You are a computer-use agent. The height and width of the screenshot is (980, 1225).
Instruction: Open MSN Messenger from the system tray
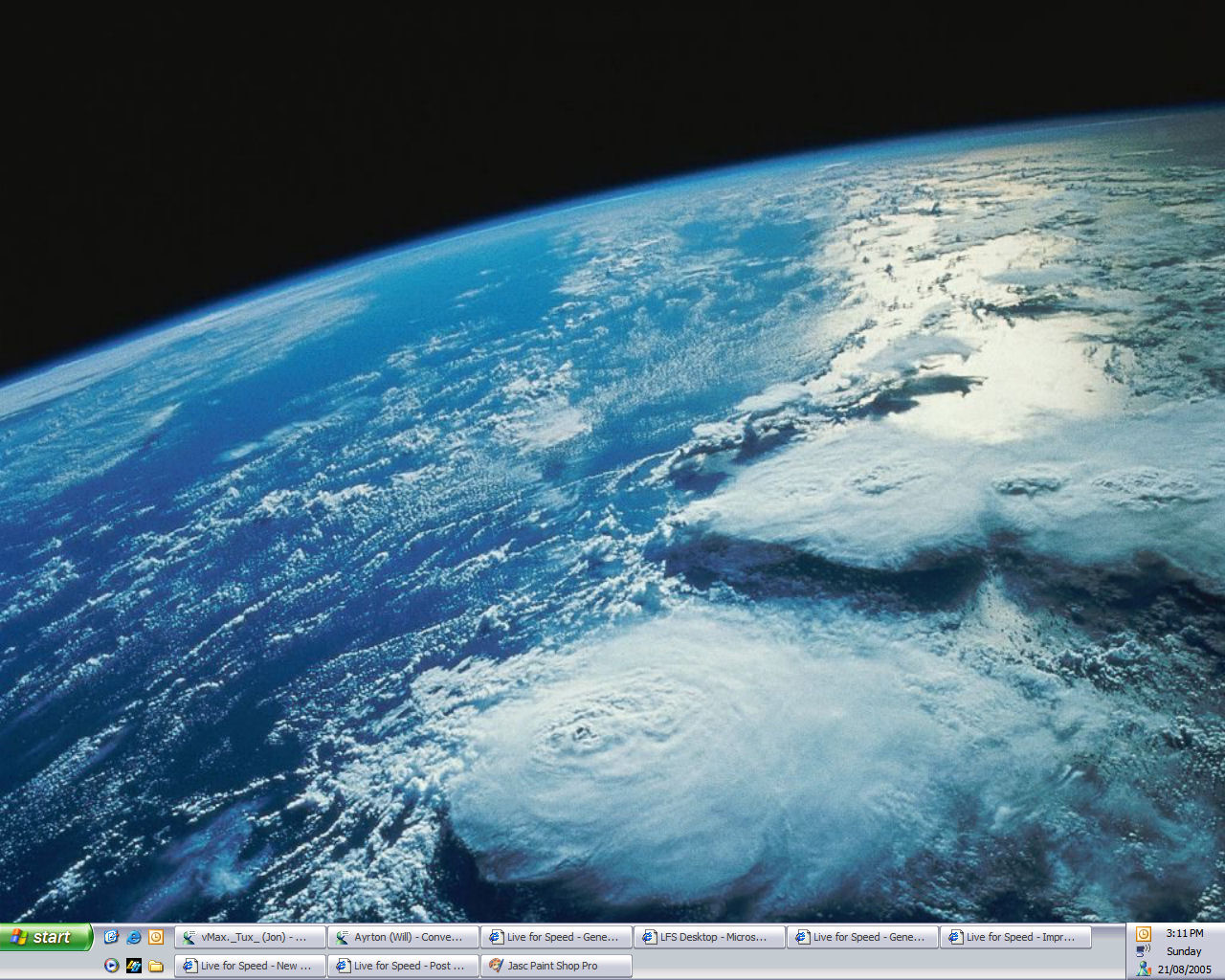[1143, 969]
